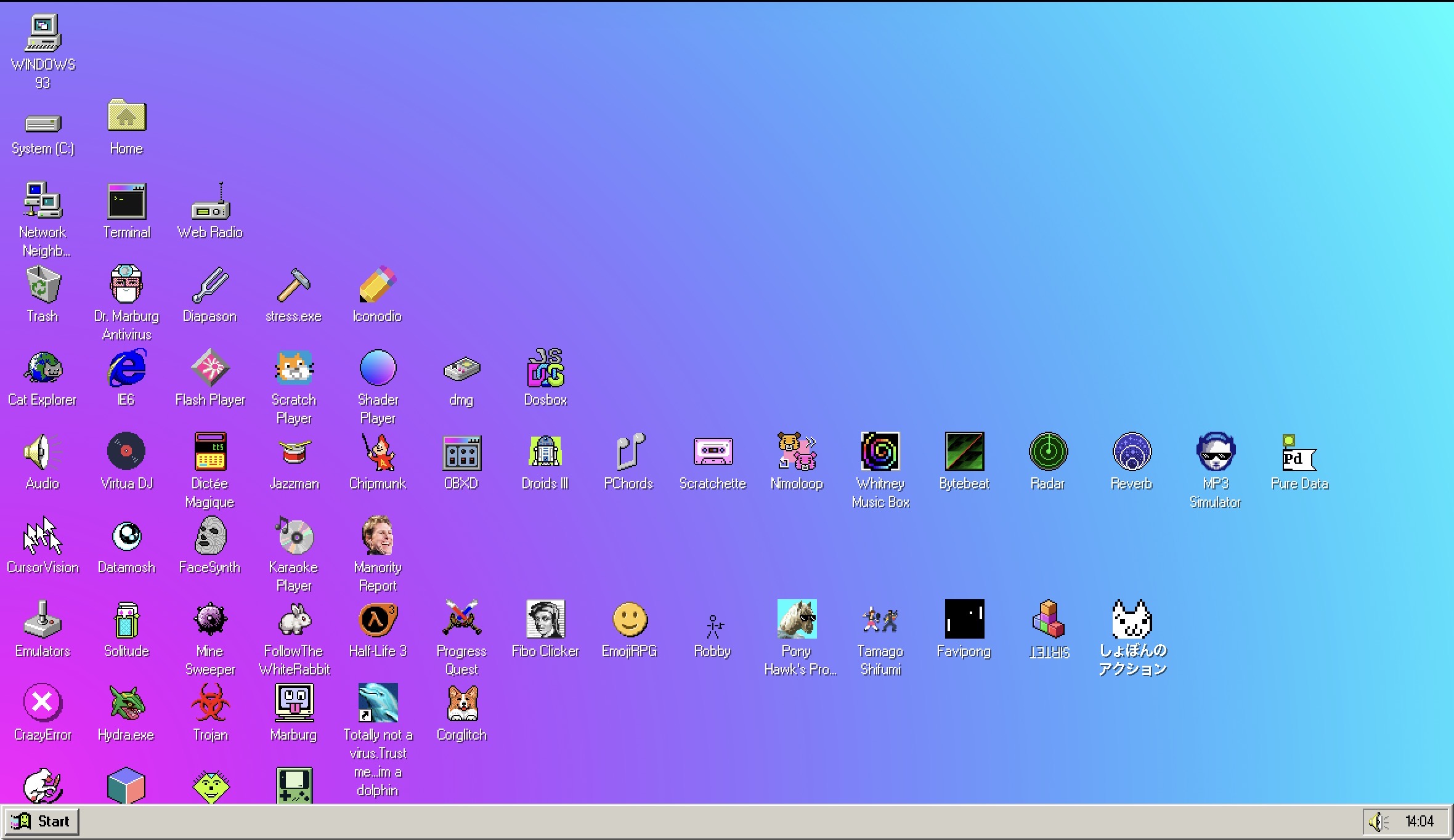Screen dimensions: 1454x840
Task: Open the Droids III robot icon
Action: (545, 451)
